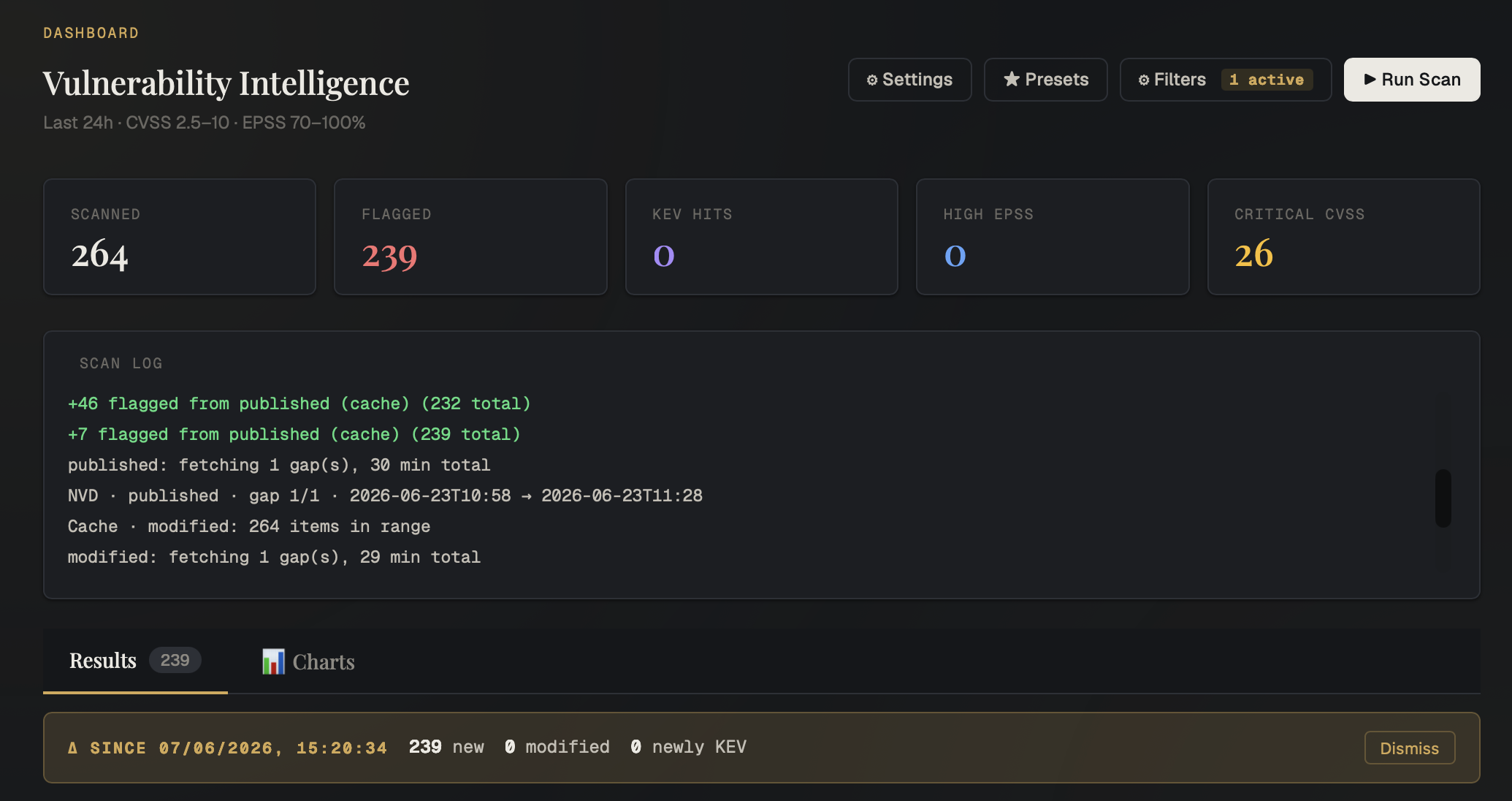This screenshot has height=801, width=1512.
Task: Select the Critical CVSS 26 card
Action: pyautogui.click(x=1343, y=237)
